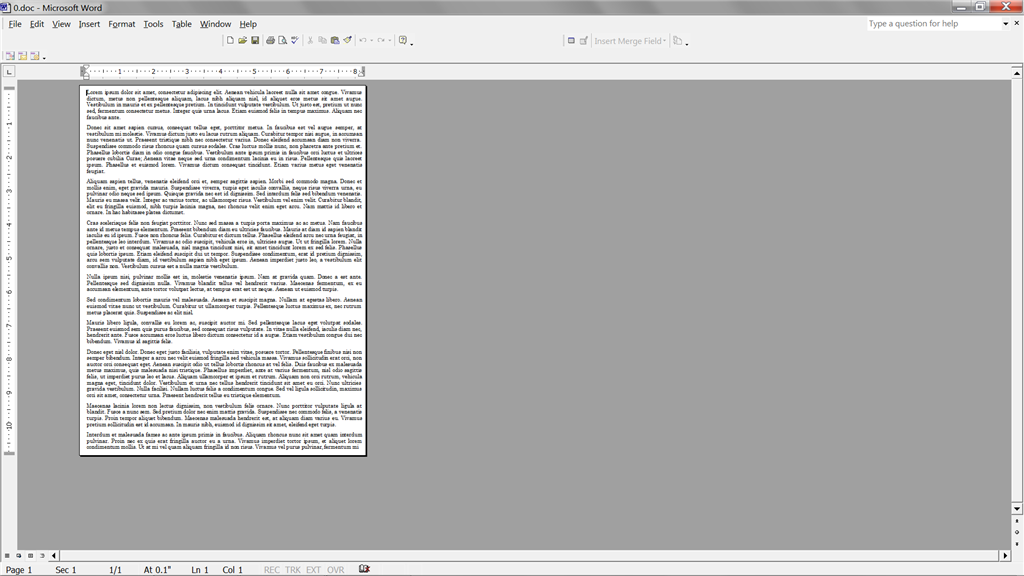Click the Save floppy disk icon

tap(255, 40)
